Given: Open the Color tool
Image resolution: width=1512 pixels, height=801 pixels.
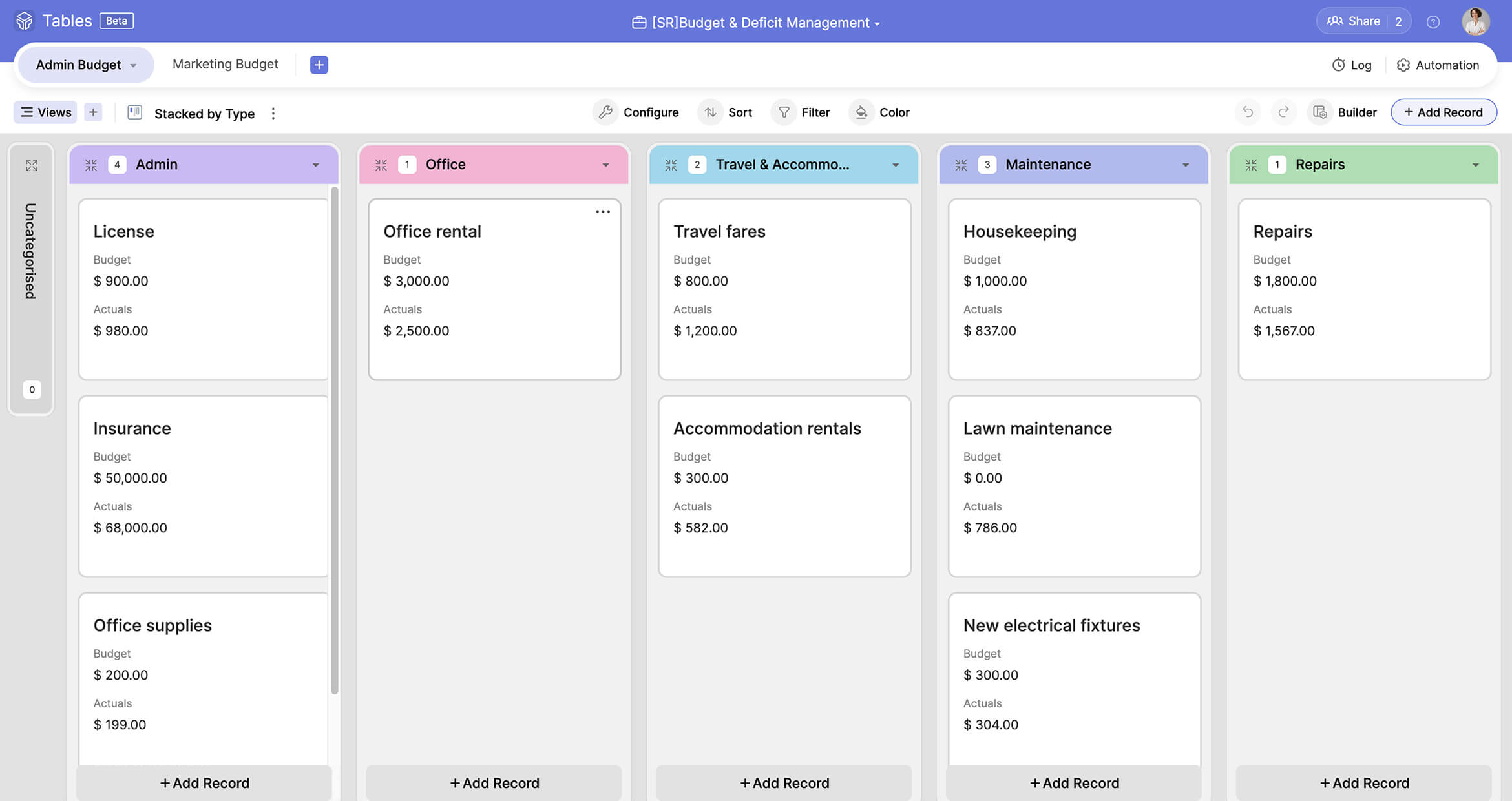Looking at the screenshot, I should (881, 112).
